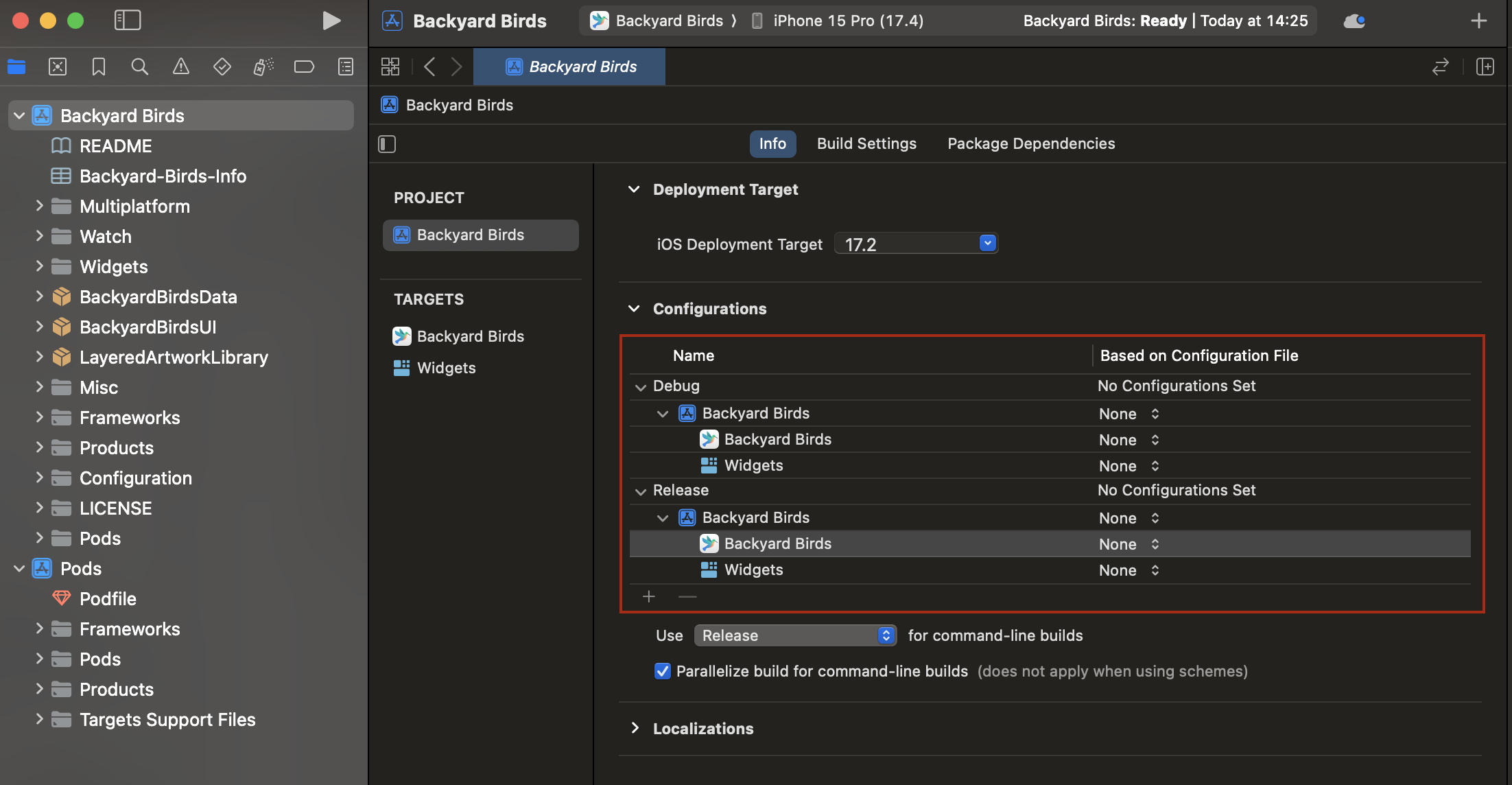Add an editor on the right
Viewport: 1512px width, 785px height.
[1485, 67]
